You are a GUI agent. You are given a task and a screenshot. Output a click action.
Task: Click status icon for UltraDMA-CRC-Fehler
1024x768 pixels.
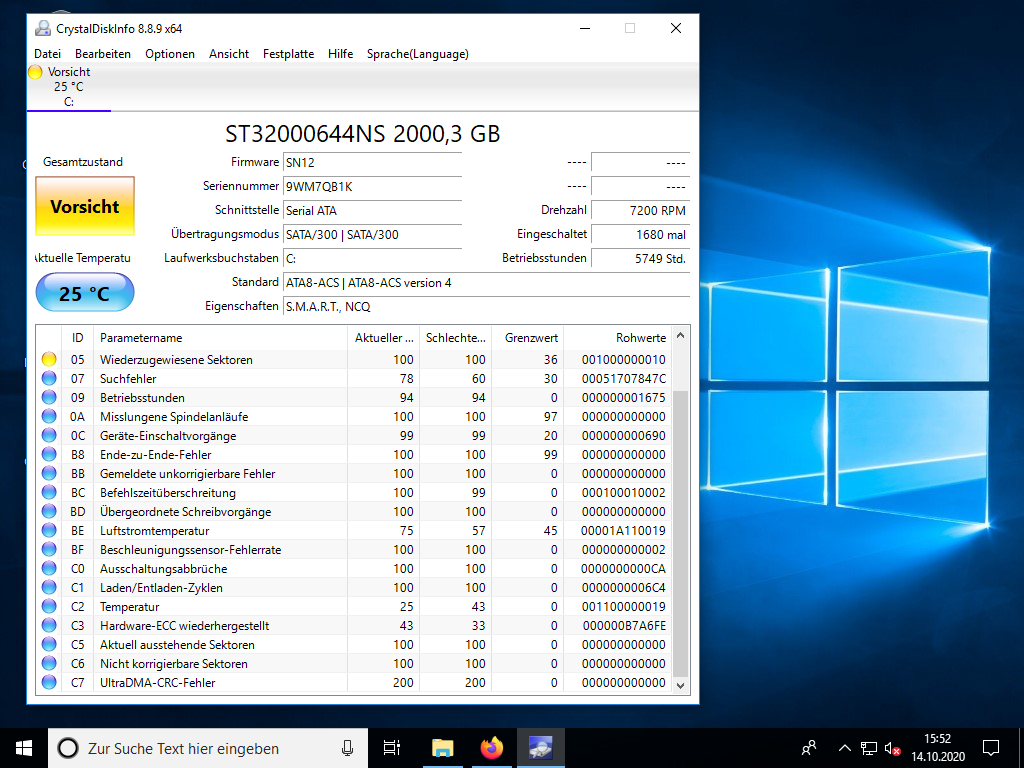click(x=49, y=682)
